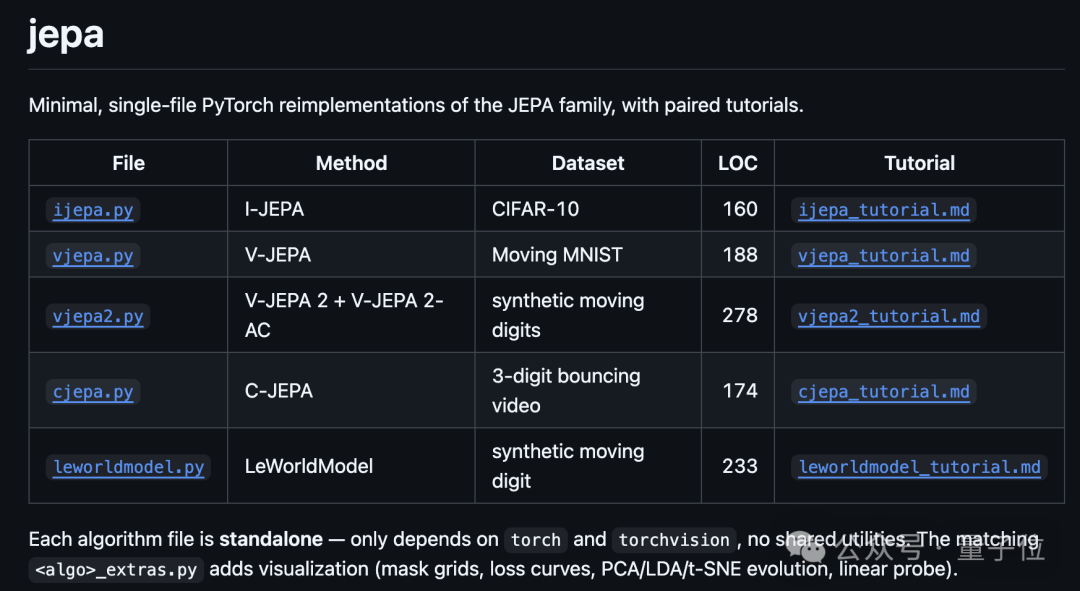The image size is (1080, 591).
Task: Click the <algo>_extras.py inline code snippet
Action: pyautogui.click(x=116, y=570)
